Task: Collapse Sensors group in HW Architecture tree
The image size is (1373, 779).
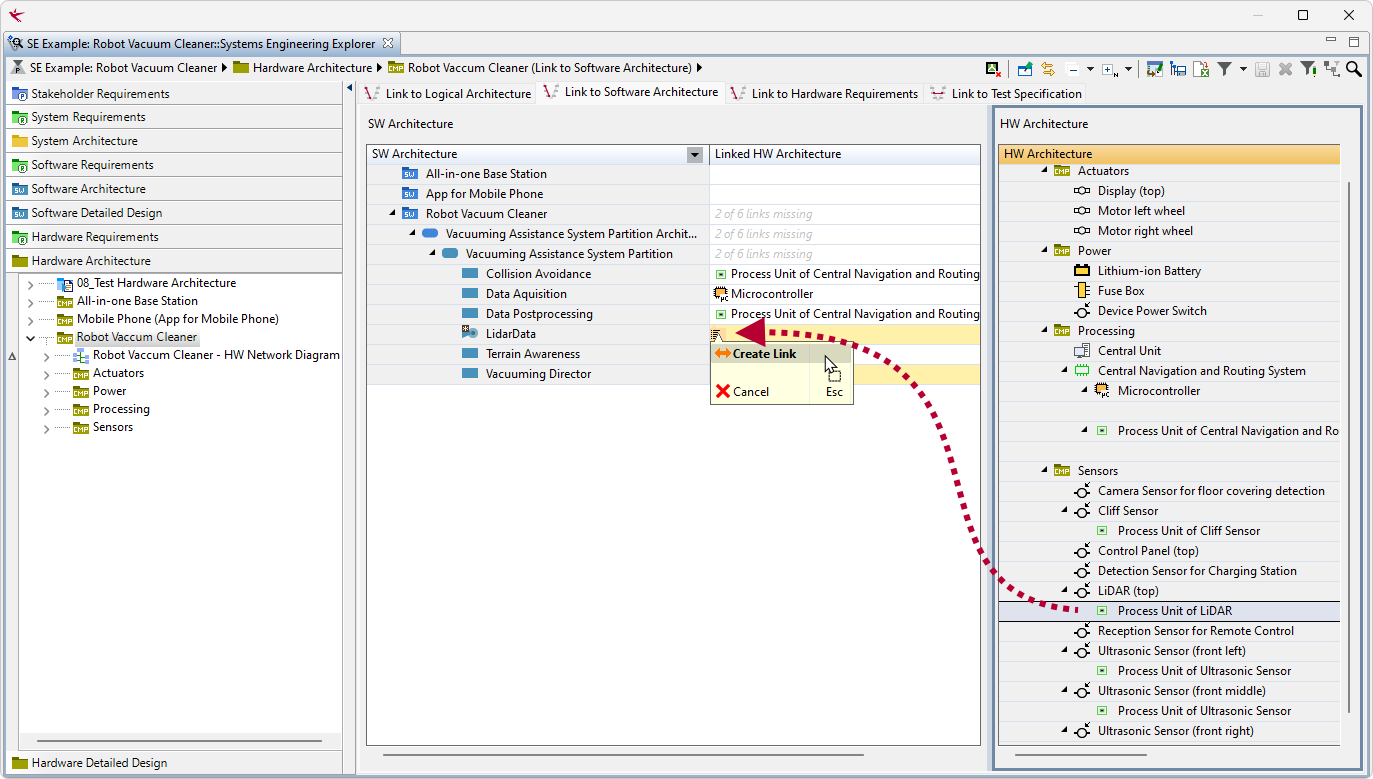Action: click(1045, 471)
